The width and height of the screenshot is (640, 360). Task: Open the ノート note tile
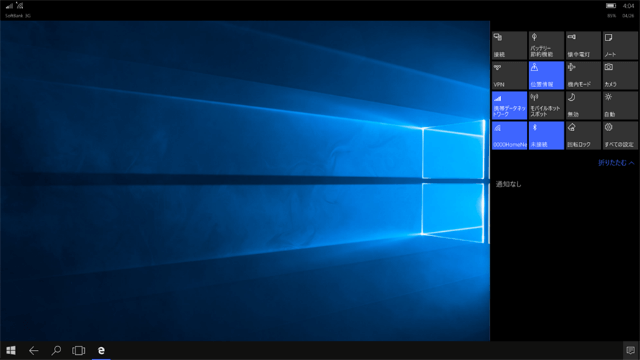620,45
